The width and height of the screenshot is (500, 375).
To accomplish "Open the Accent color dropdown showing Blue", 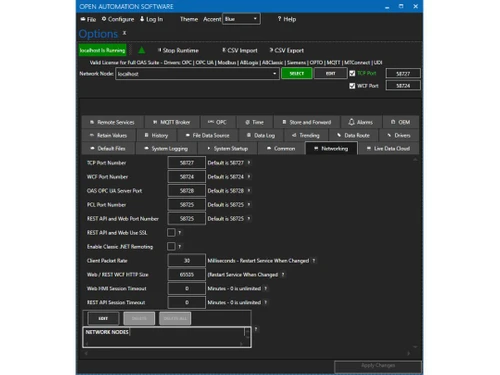I will tap(241, 19).
